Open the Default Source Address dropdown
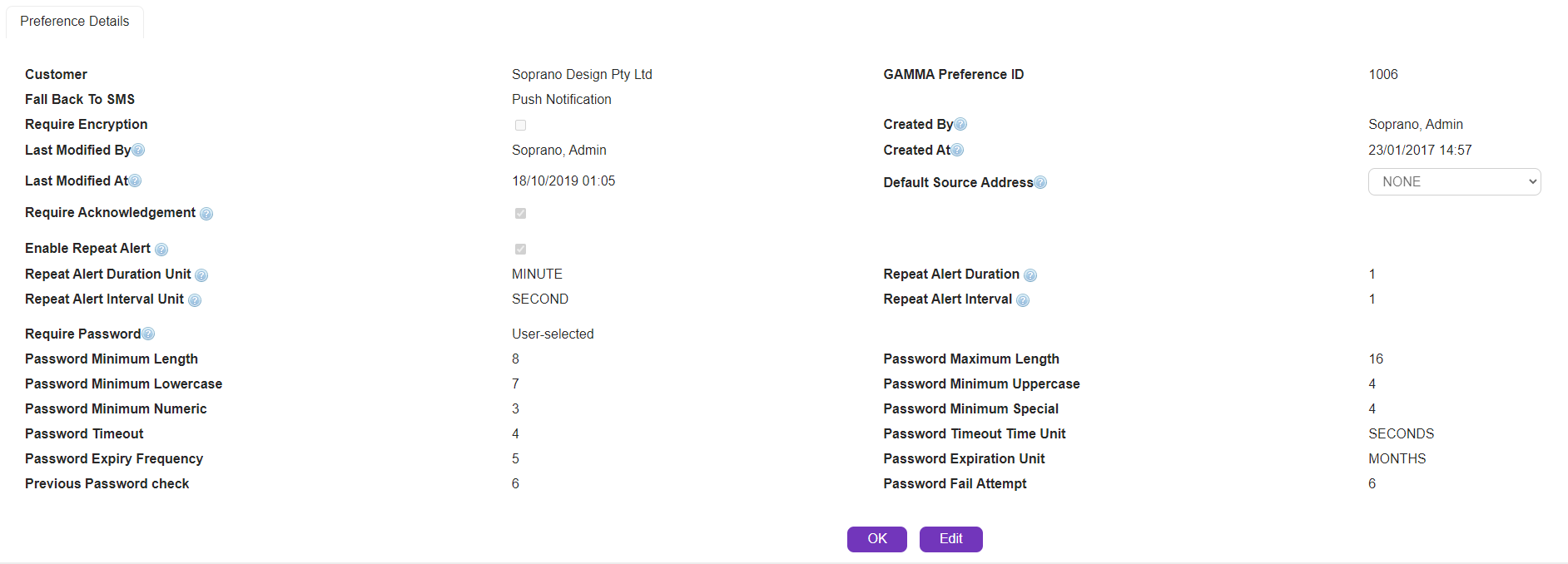Image resolution: width=1568 pixels, height=564 pixels. (1454, 182)
